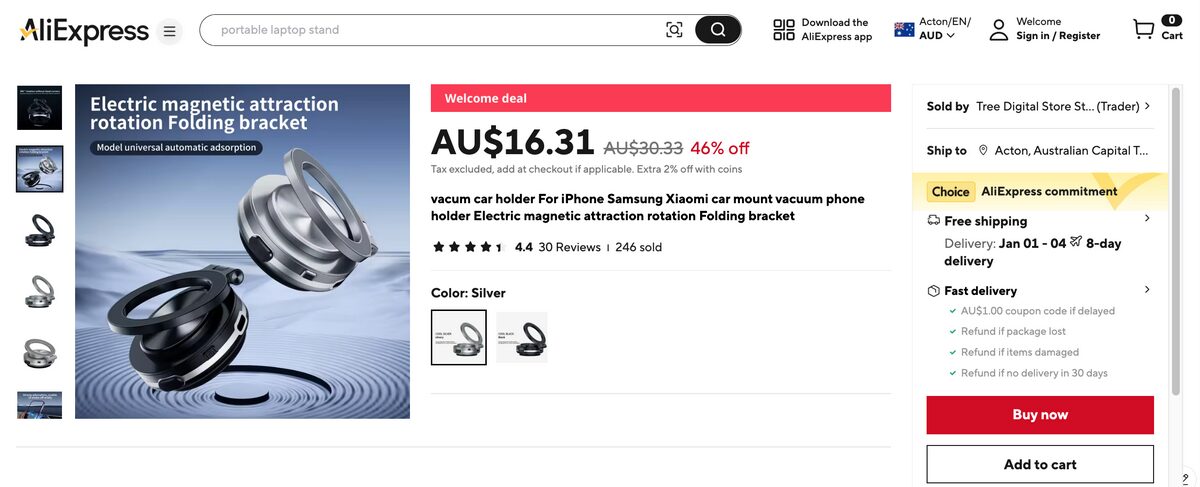Expand the Free shipping details
1200x487 pixels.
(x=1146, y=219)
